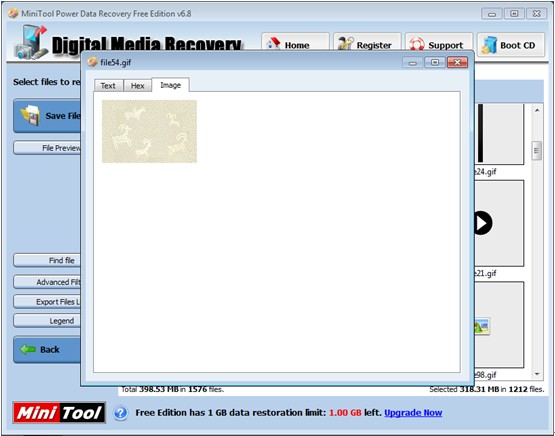Select the play-icon gif thumbnail in file list
Viewport: 555px width, 436px height.
pos(499,223)
